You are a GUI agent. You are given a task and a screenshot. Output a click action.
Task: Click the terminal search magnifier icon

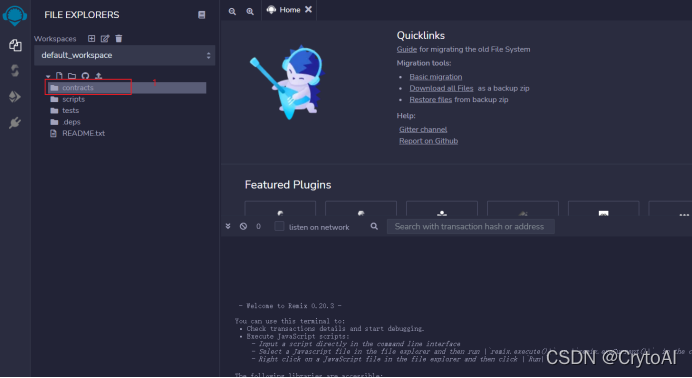(x=374, y=226)
